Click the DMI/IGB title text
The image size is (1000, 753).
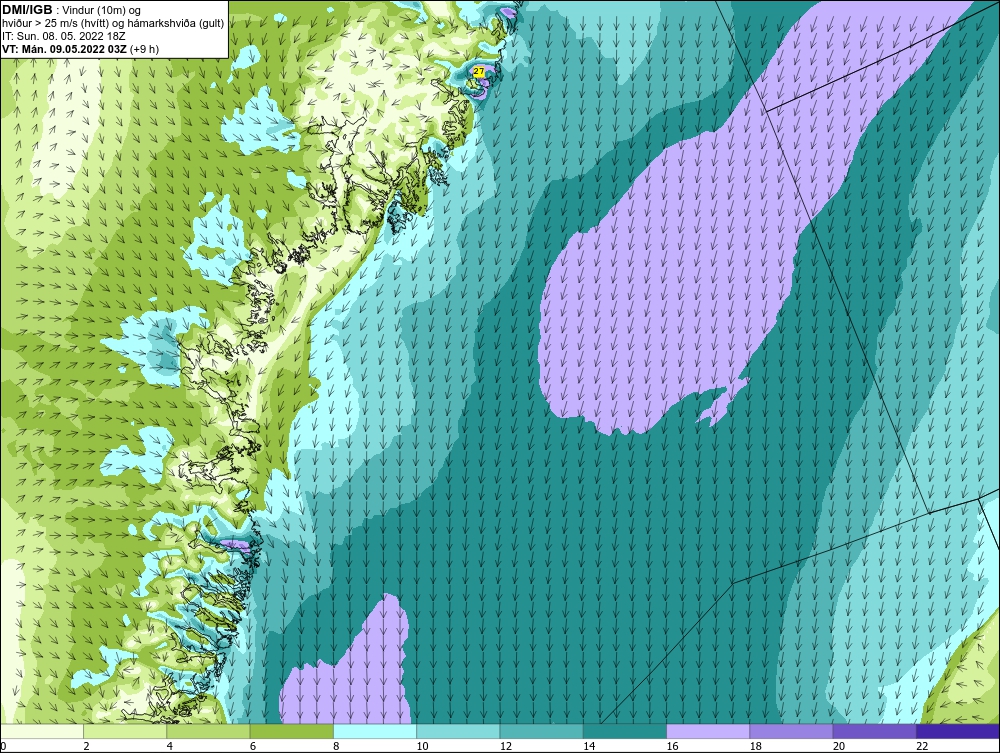coord(27,10)
